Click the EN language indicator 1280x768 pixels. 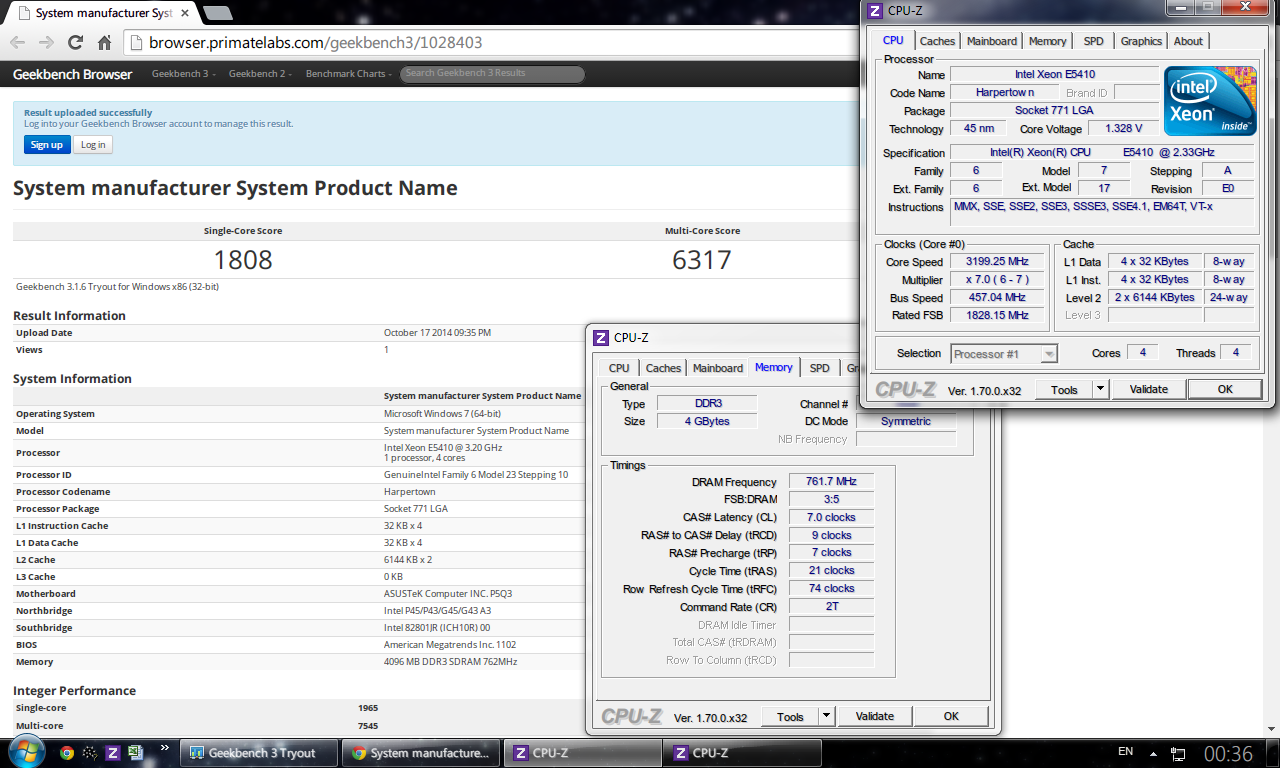(x=1125, y=751)
